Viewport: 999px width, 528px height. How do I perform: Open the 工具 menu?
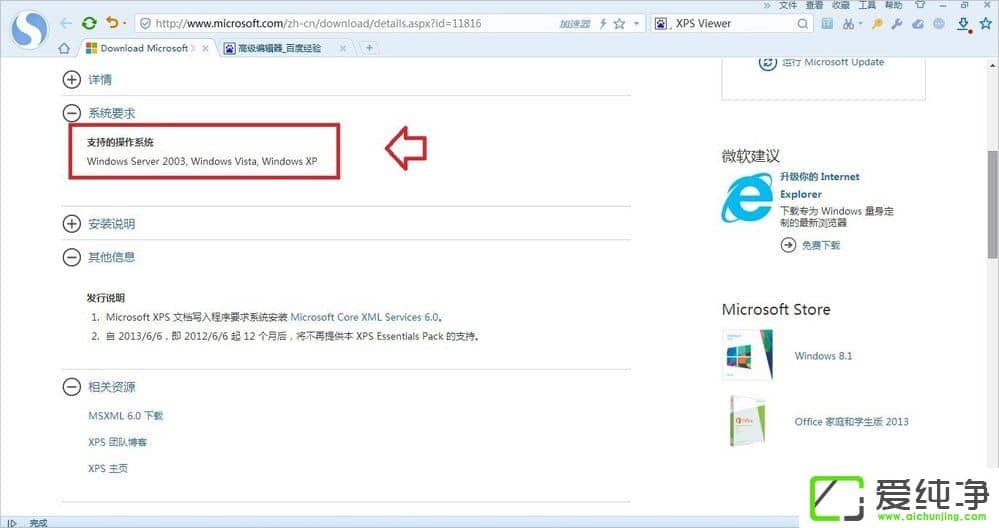click(867, 5)
